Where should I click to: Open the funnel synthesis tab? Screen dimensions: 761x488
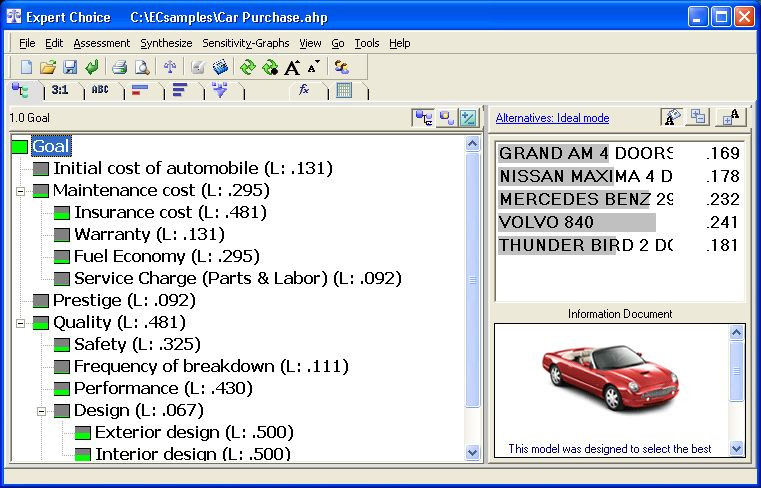pyautogui.click(x=220, y=90)
